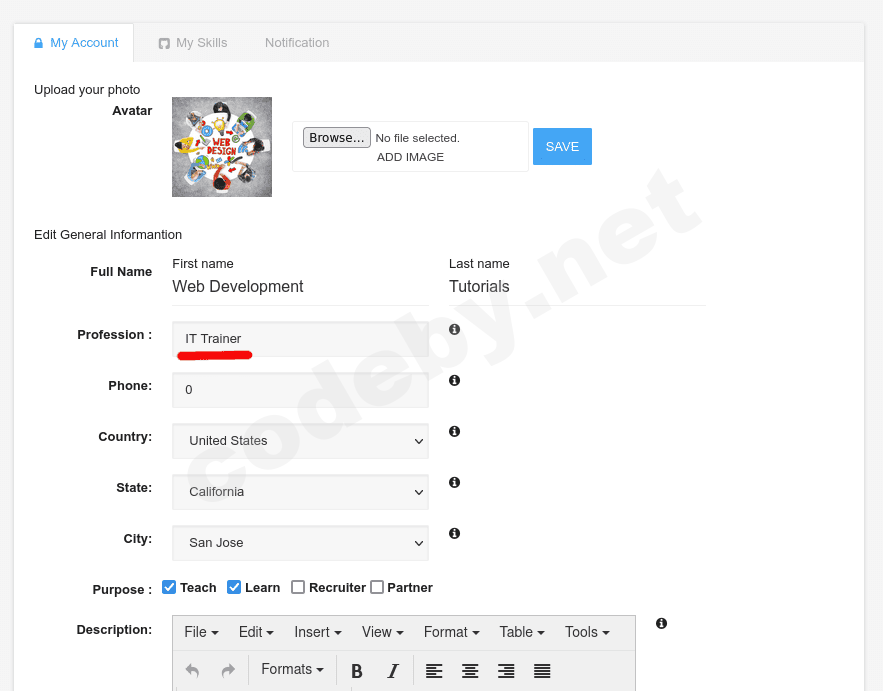Click the SAVE button next to the avatar

coord(562,146)
